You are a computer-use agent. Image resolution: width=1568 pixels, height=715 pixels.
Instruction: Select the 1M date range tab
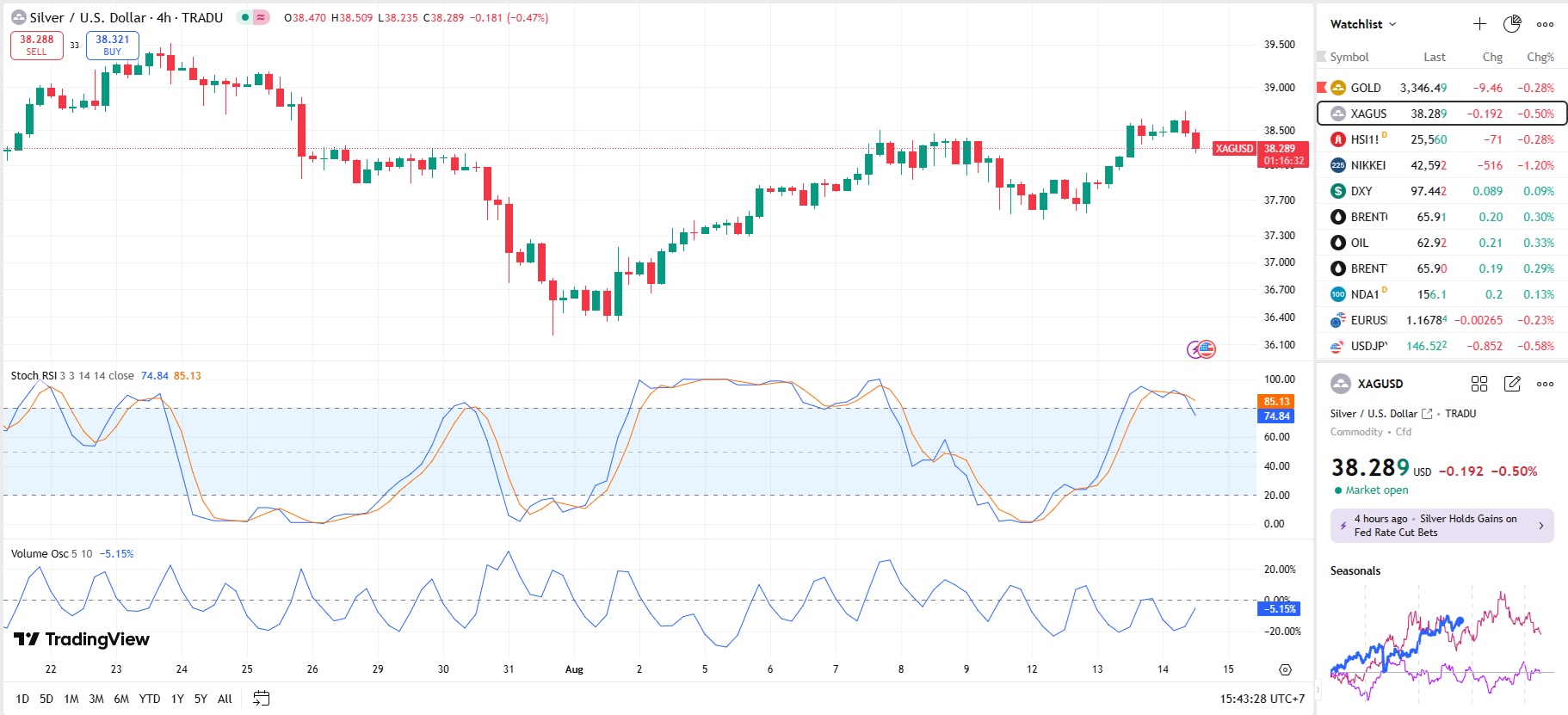tap(71, 699)
